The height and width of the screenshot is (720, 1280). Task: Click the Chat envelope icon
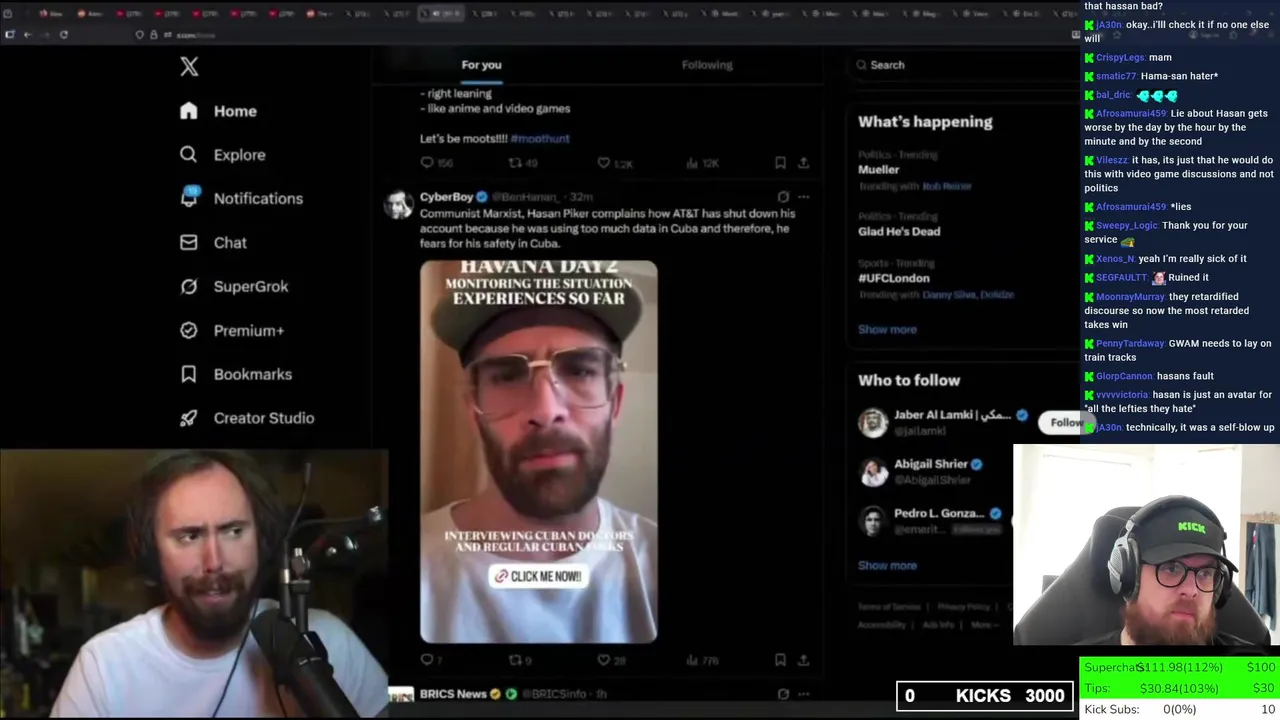click(189, 242)
